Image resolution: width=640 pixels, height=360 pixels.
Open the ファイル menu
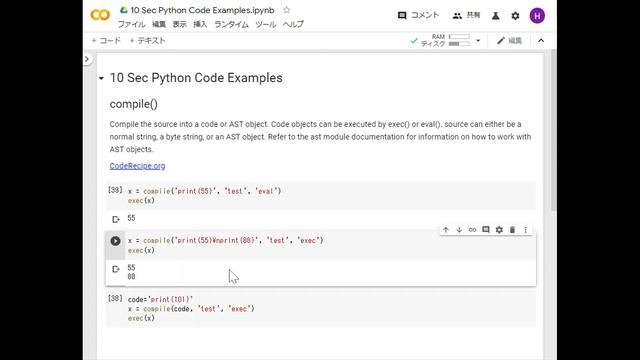pos(131,24)
